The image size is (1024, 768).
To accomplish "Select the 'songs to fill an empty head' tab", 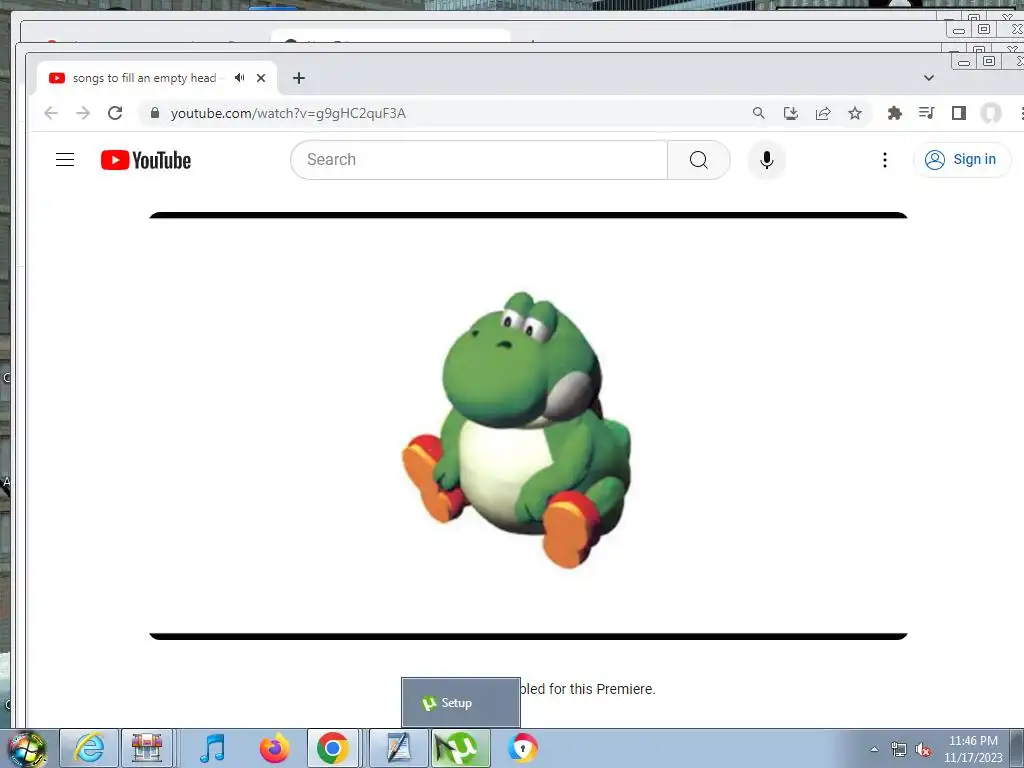I will pos(157,78).
